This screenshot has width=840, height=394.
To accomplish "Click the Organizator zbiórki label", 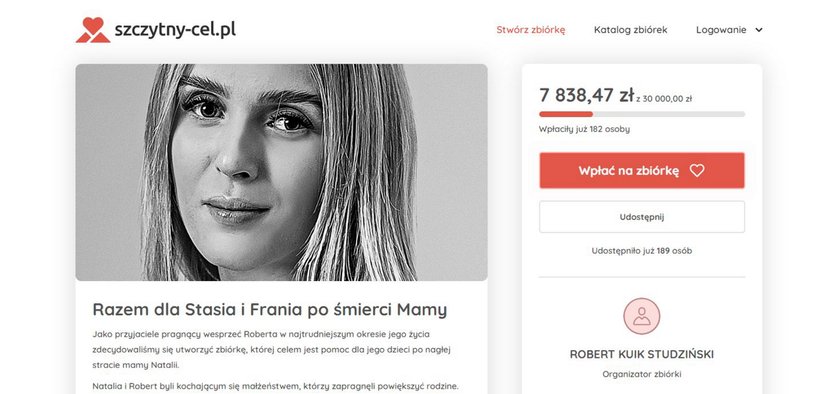I will click(642, 374).
